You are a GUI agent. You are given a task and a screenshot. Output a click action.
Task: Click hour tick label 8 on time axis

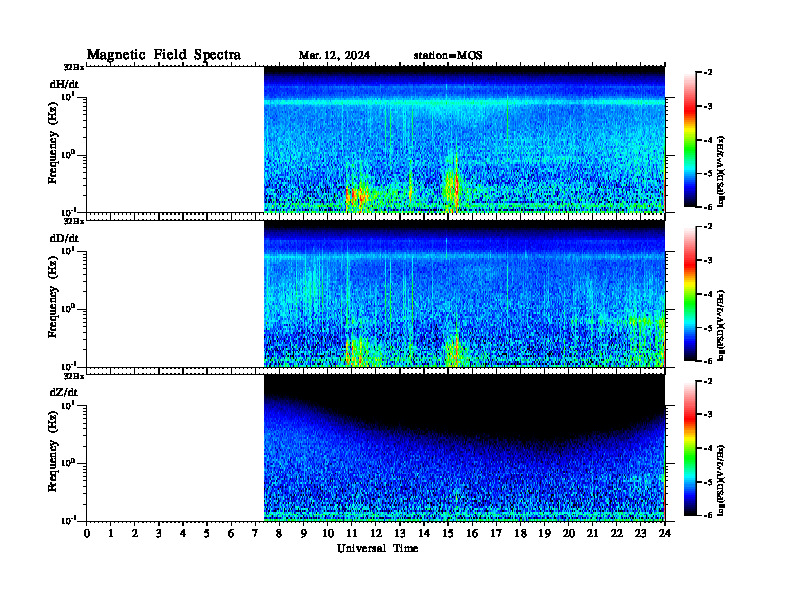coord(279,534)
